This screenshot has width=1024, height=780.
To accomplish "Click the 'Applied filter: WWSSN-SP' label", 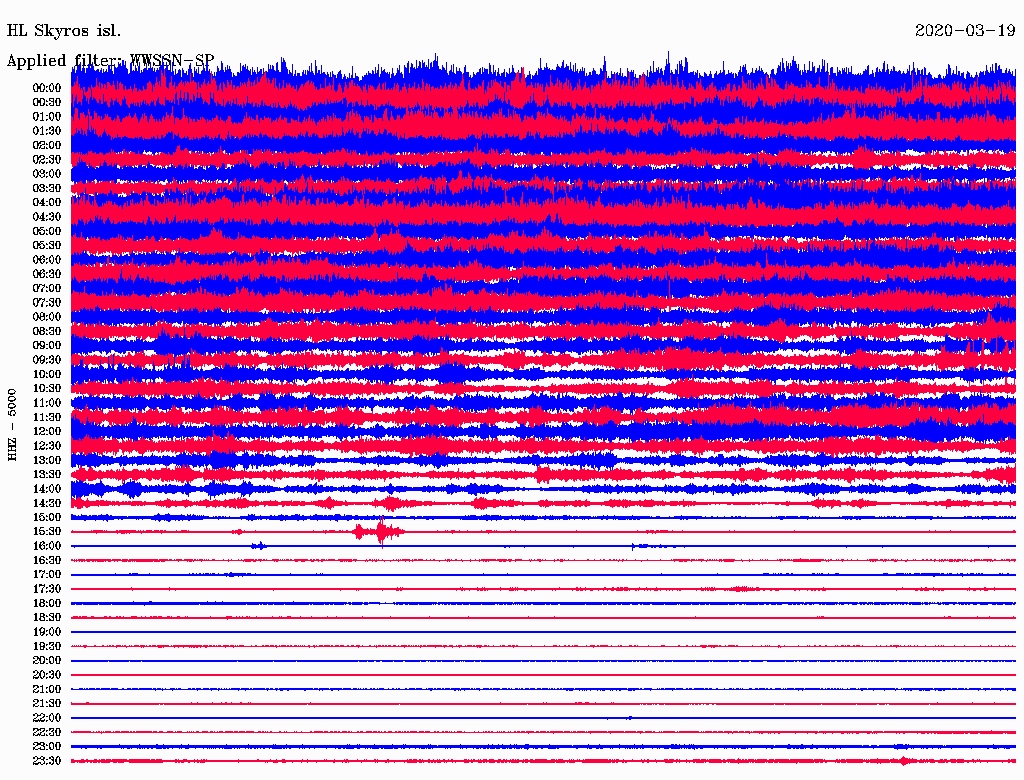I will [x=110, y=61].
